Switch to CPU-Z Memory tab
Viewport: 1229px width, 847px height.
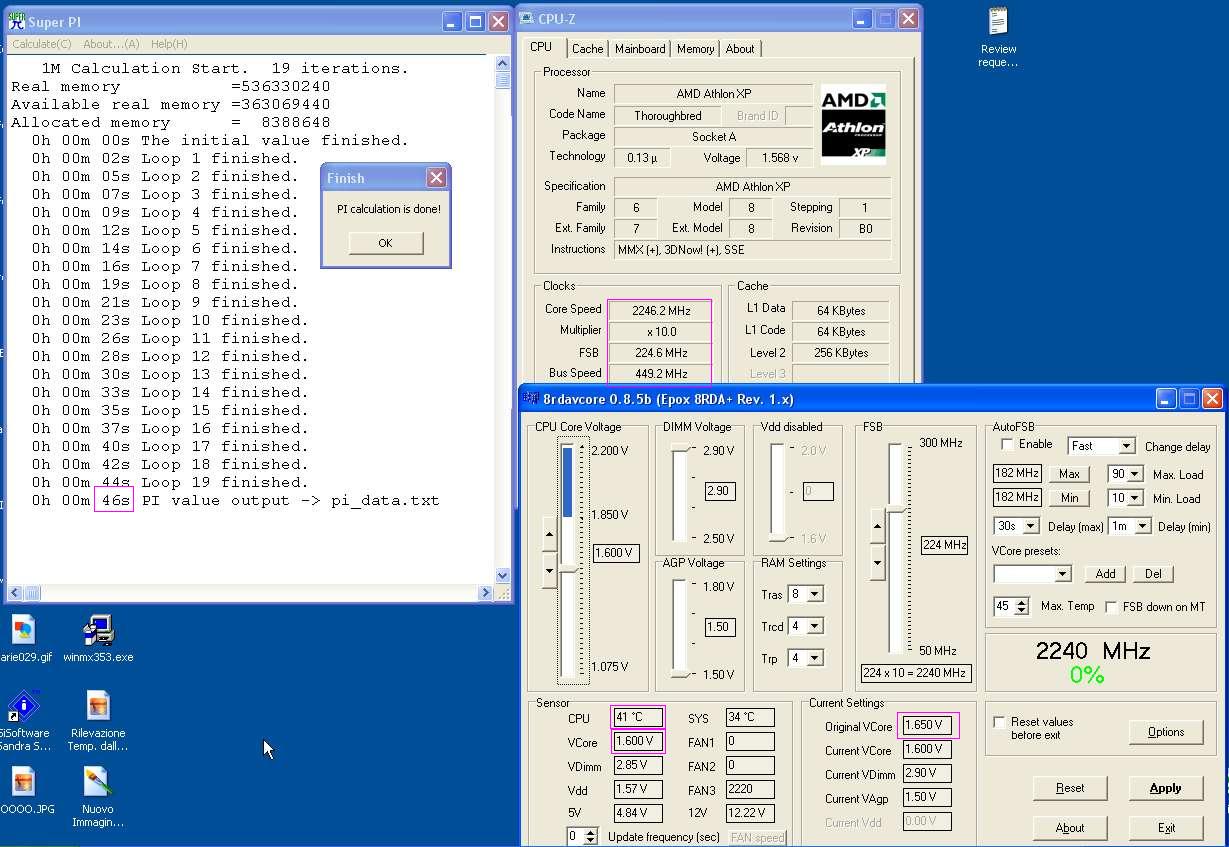tap(695, 49)
